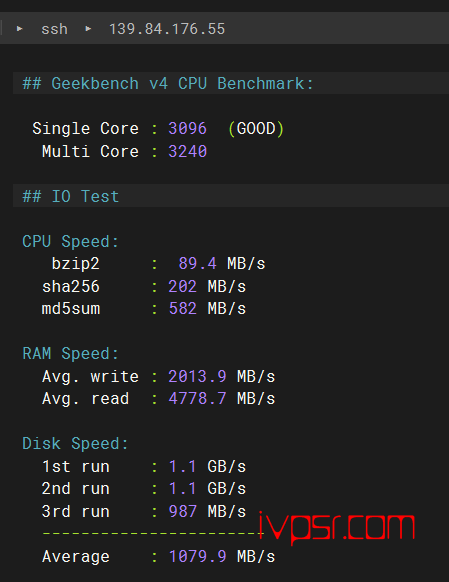Click the Geekbench v4 CPU Benchmark heading
This screenshot has height=582, width=449.
pos(168,84)
